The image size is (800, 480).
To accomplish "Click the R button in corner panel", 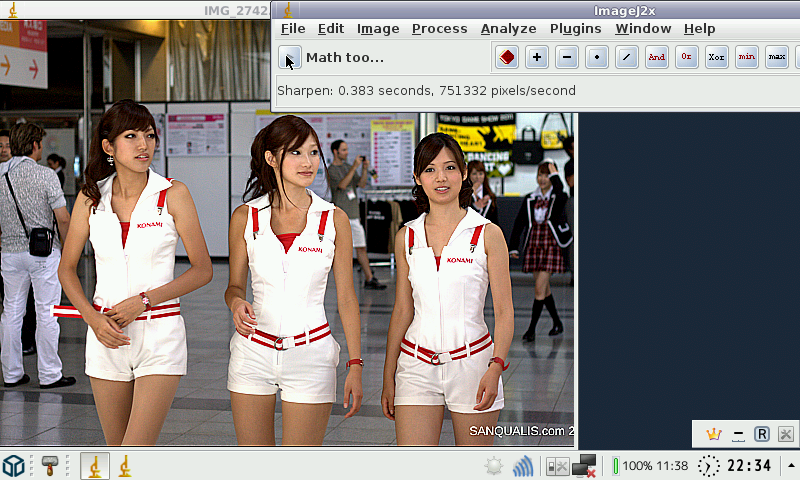I will coord(762,434).
